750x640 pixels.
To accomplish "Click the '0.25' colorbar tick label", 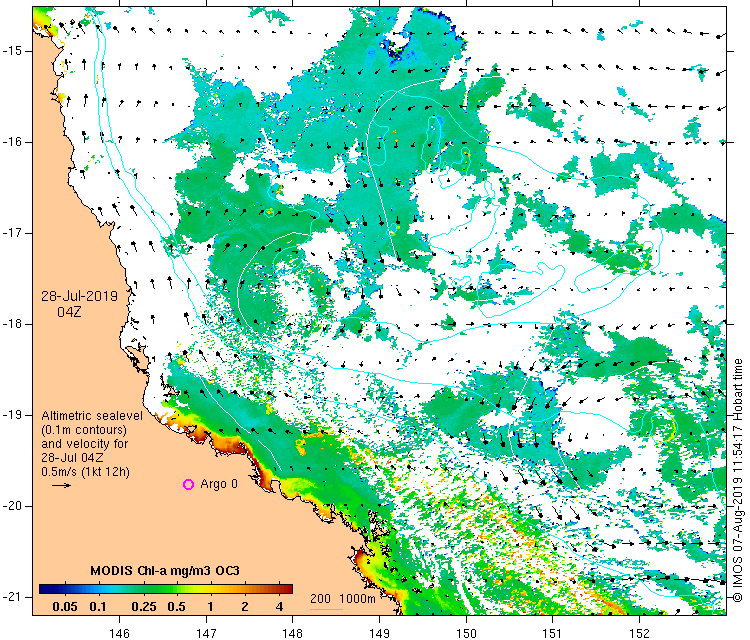I will (x=144, y=607).
